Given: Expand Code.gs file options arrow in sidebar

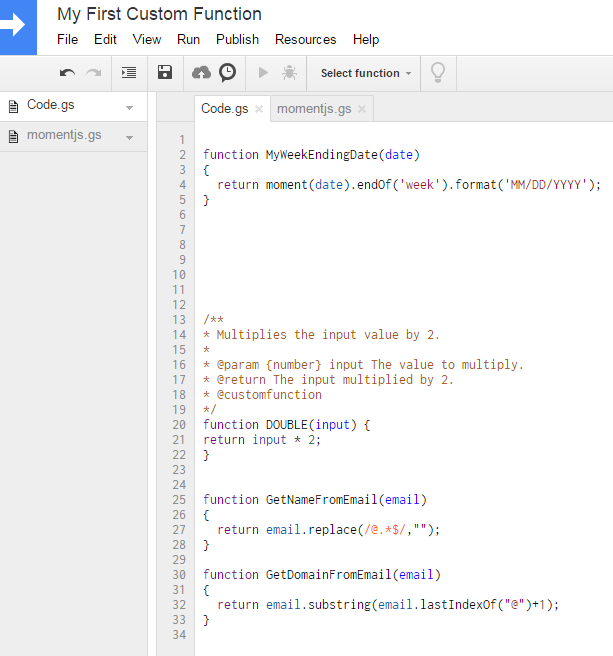Looking at the screenshot, I should tap(129, 107).
